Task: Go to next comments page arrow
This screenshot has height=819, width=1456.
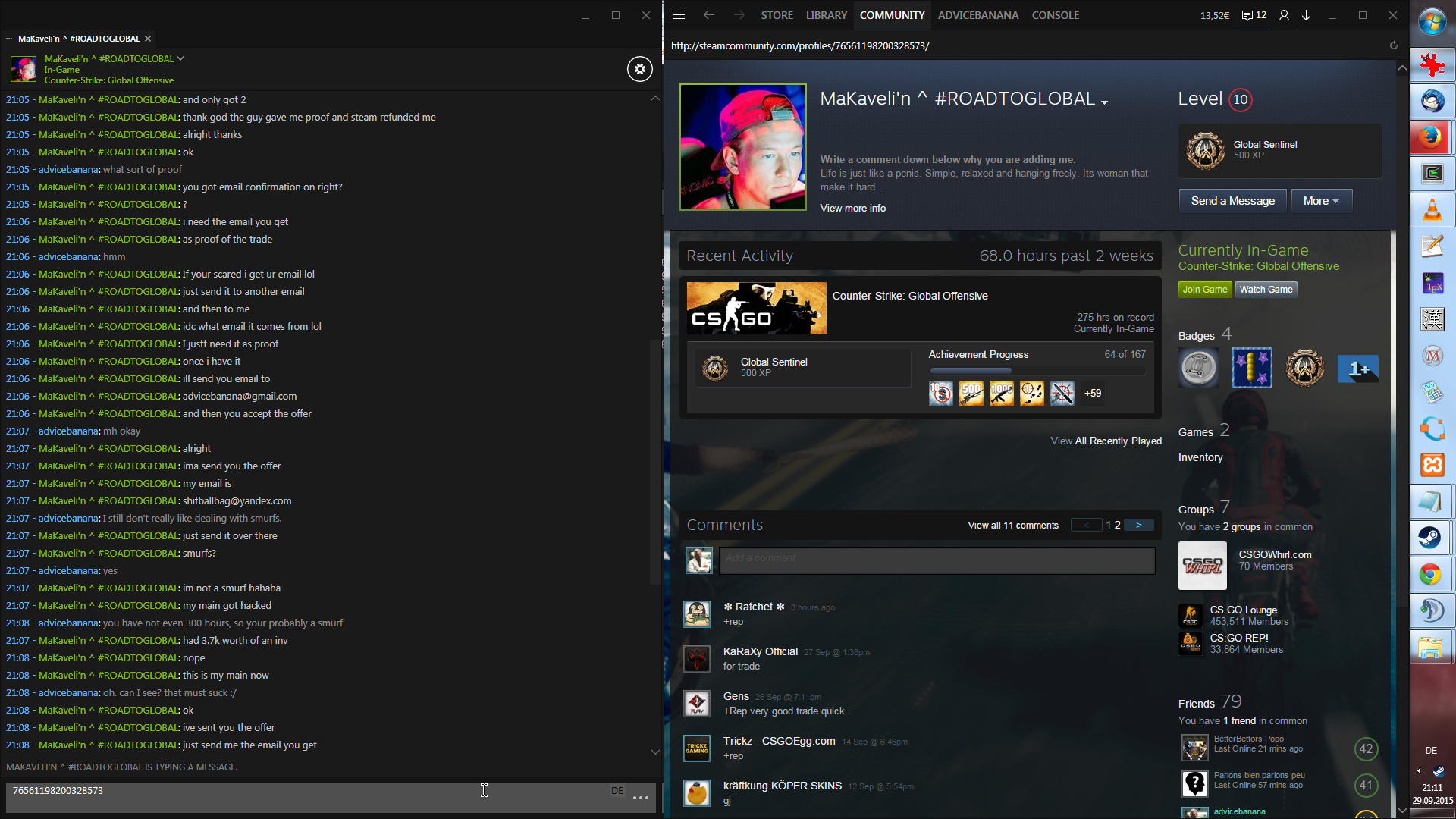Action: (x=1138, y=525)
